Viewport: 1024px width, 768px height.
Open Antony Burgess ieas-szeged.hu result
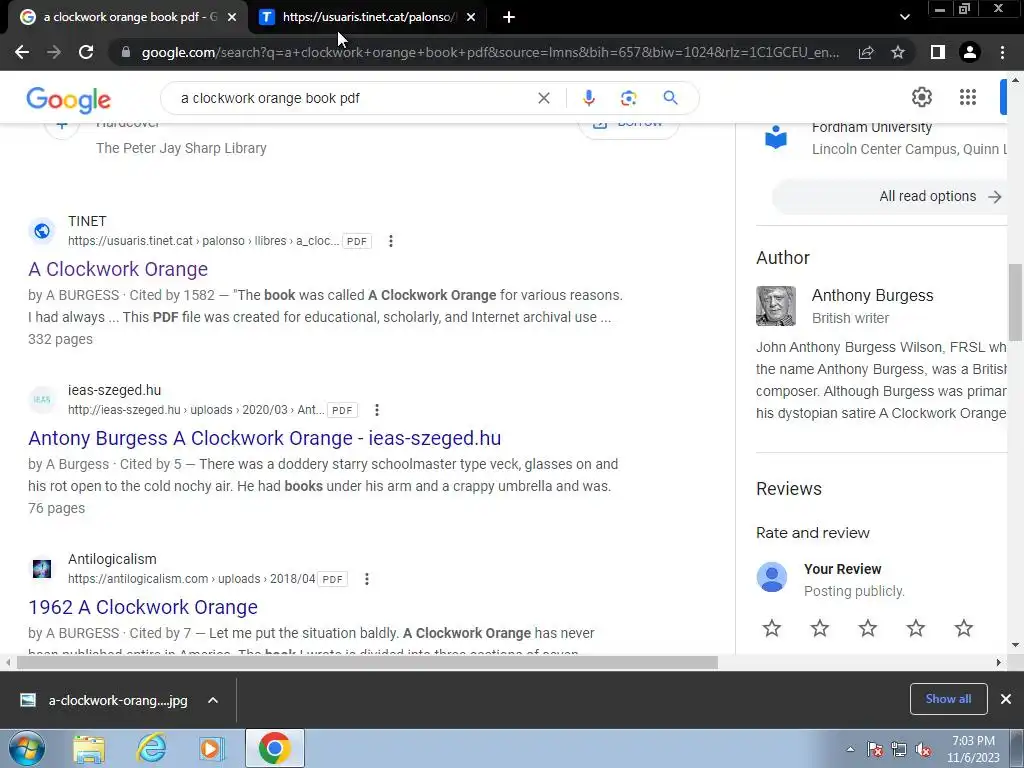tap(264, 438)
